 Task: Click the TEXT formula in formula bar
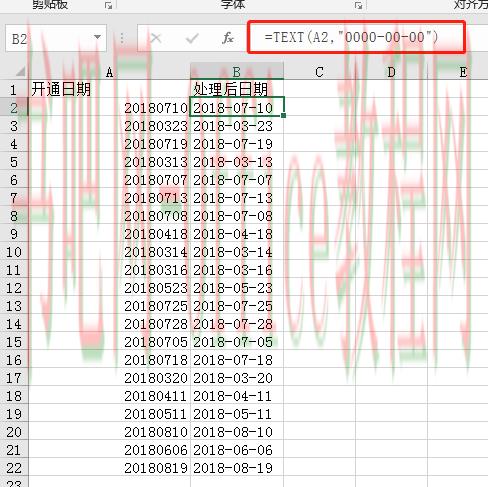click(x=351, y=37)
